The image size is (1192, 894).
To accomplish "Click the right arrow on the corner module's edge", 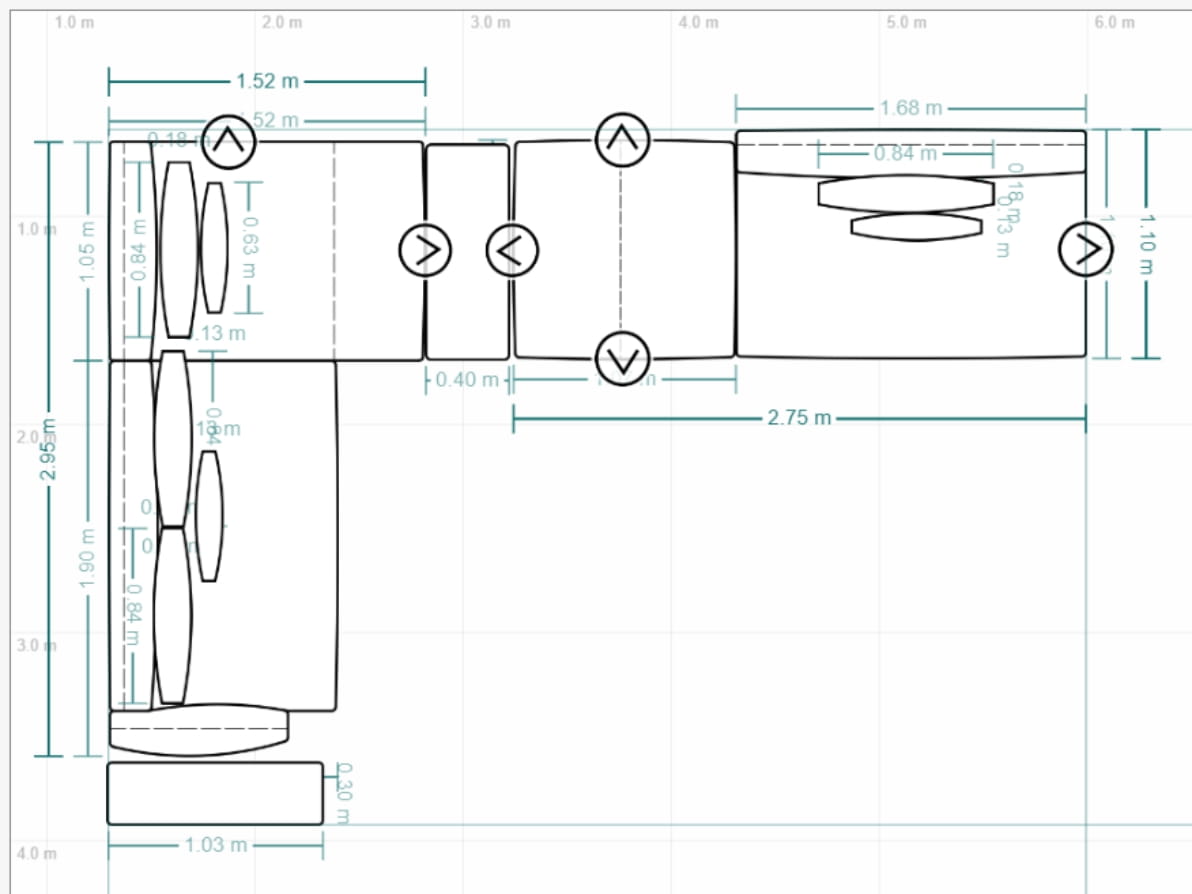I will pos(426,250).
